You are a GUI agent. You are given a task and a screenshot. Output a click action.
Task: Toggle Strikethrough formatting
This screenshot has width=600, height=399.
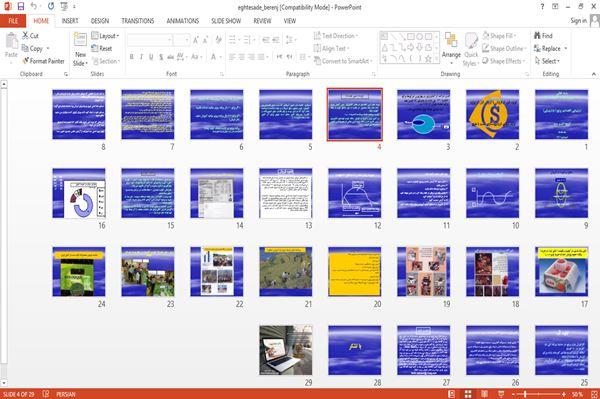pos(170,57)
